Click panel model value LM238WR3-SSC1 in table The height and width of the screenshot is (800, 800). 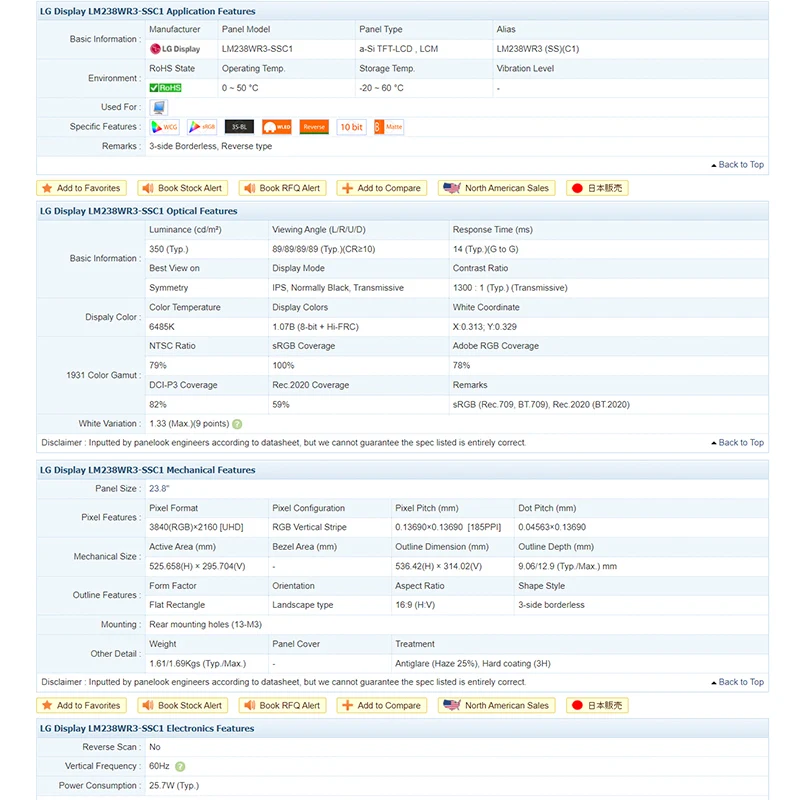point(257,49)
